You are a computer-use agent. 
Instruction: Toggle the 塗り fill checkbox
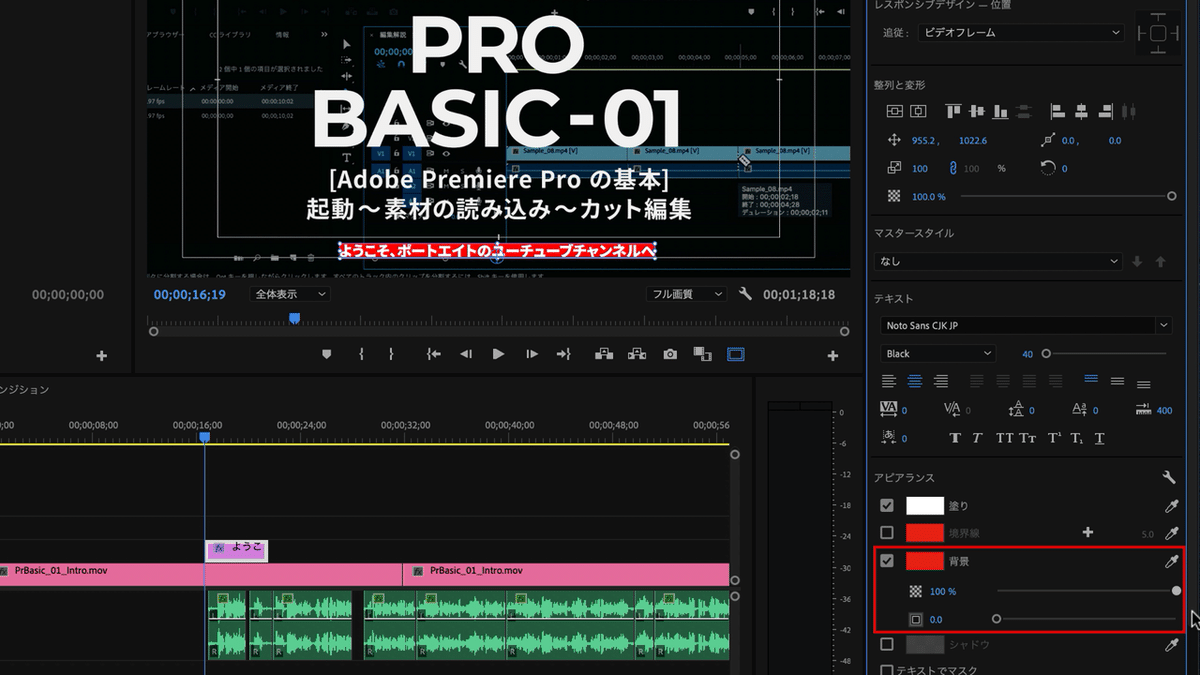[887, 506]
